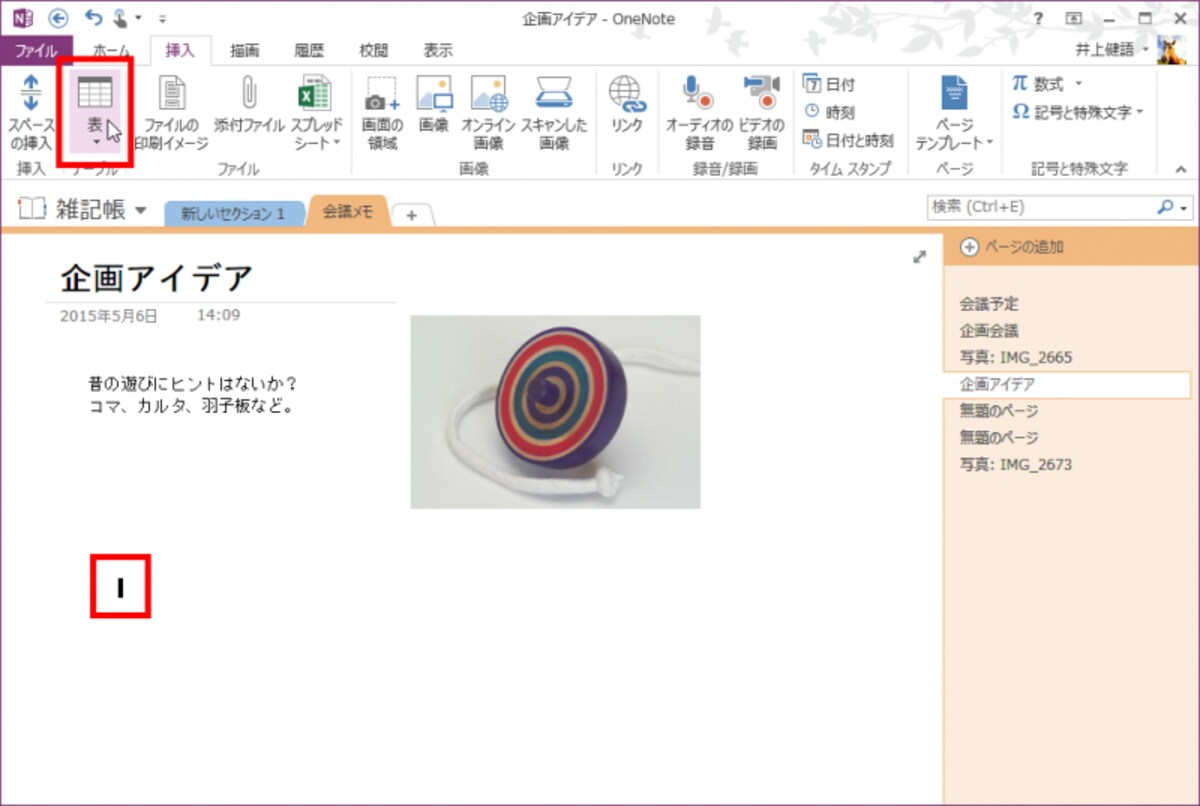Click the Page Templates (ページテンプレート) icon

point(954,93)
